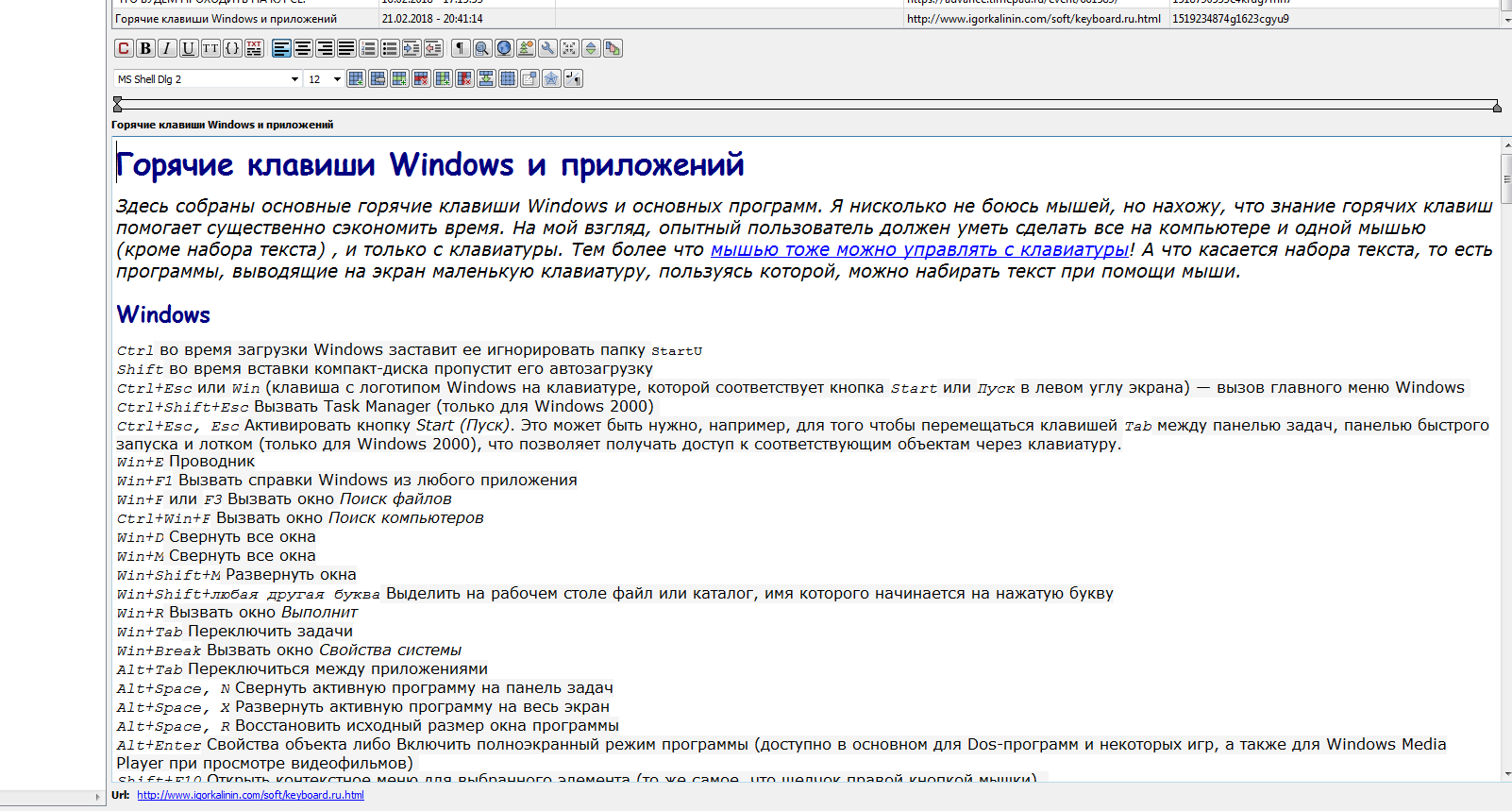Insert a bulleted list
The height and width of the screenshot is (811, 1512).
pyautogui.click(x=390, y=48)
